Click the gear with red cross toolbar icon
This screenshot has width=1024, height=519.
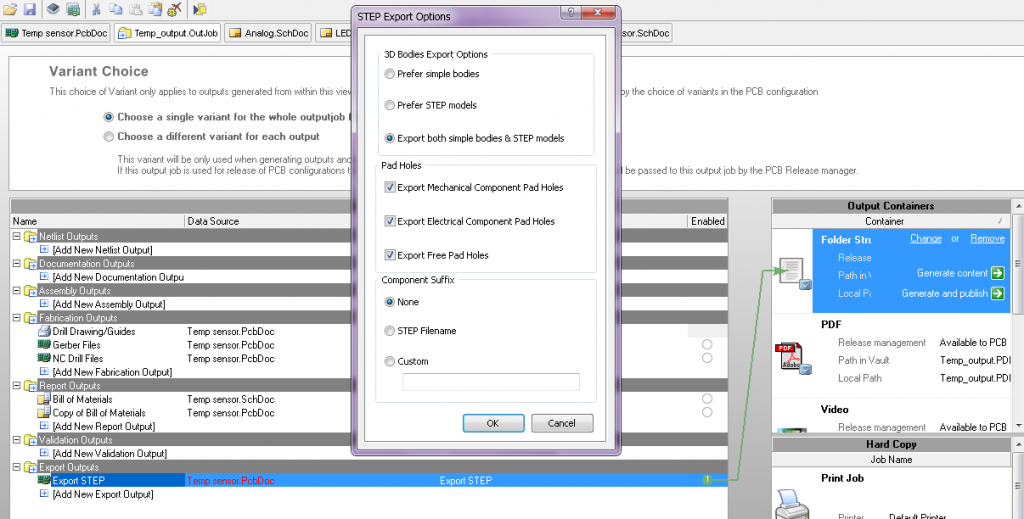pos(174,9)
